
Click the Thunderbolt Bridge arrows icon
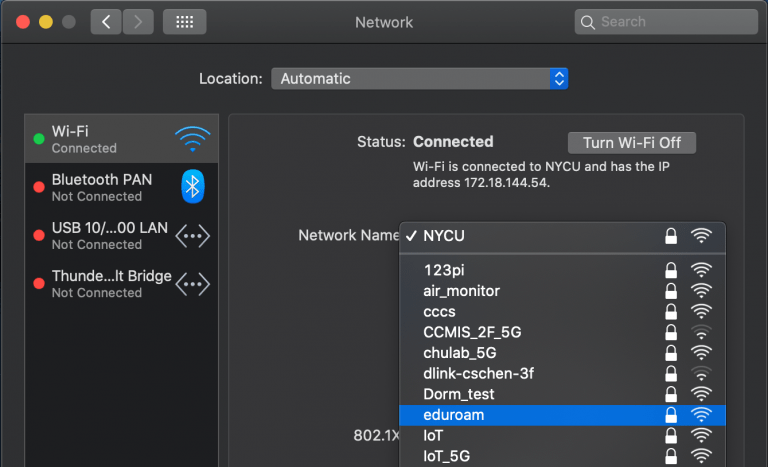click(x=192, y=284)
